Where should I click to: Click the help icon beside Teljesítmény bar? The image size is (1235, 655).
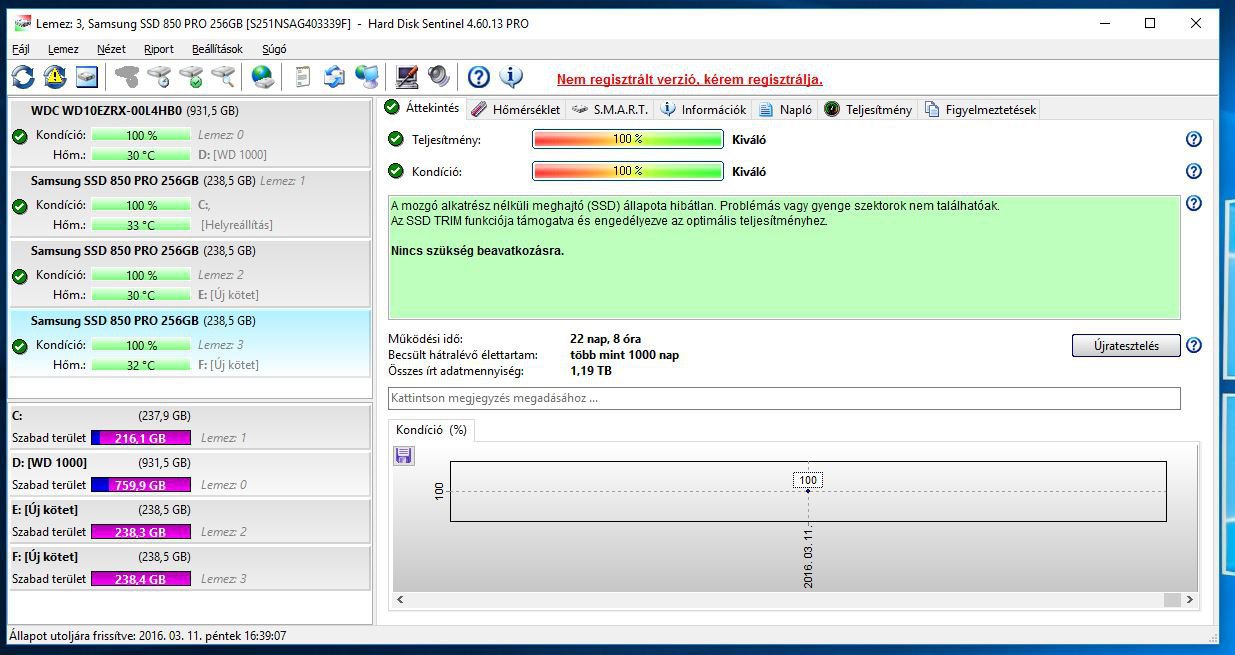click(x=1193, y=139)
